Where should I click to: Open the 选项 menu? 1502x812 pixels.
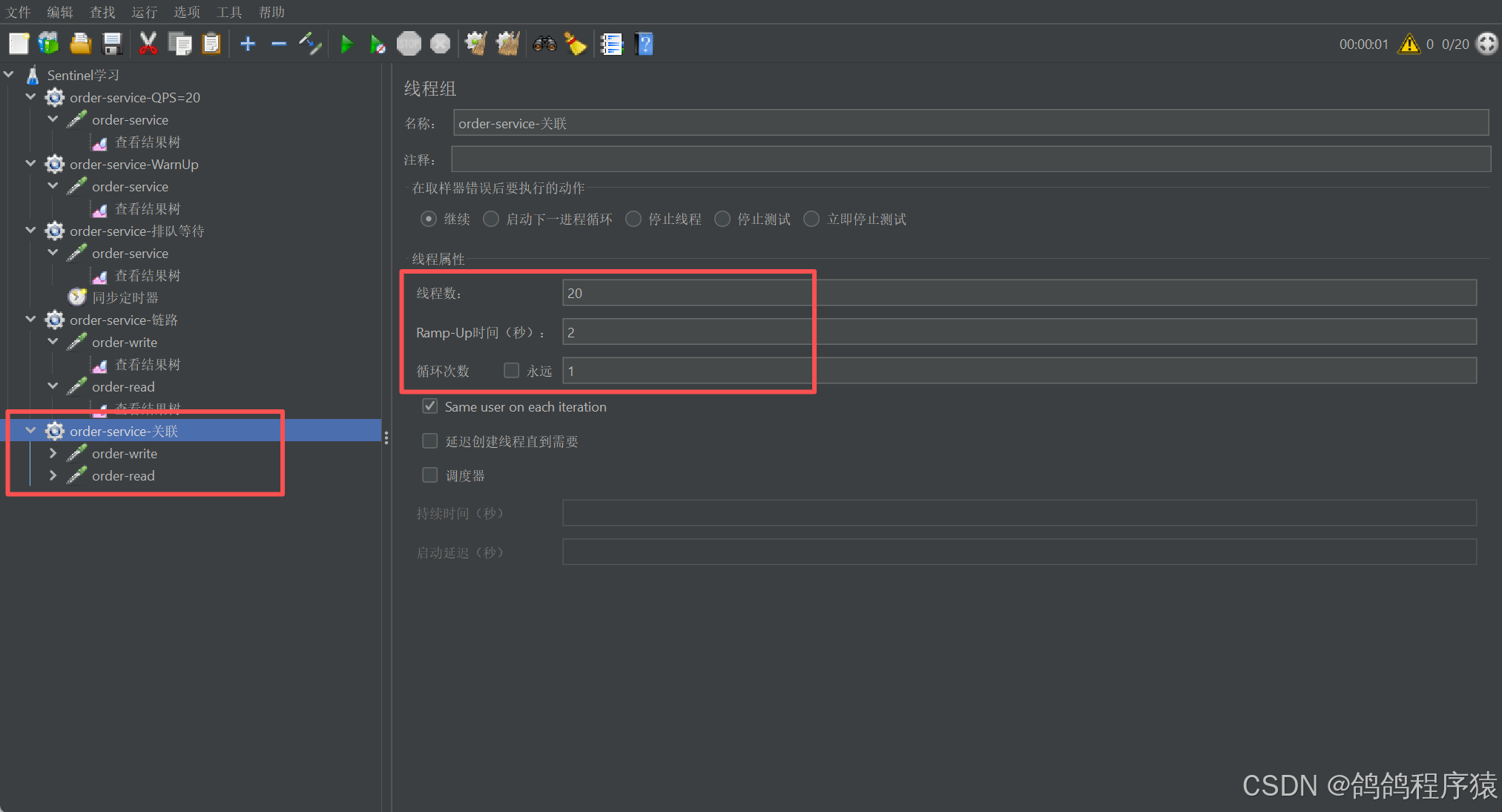pyautogui.click(x=186, y=12)
